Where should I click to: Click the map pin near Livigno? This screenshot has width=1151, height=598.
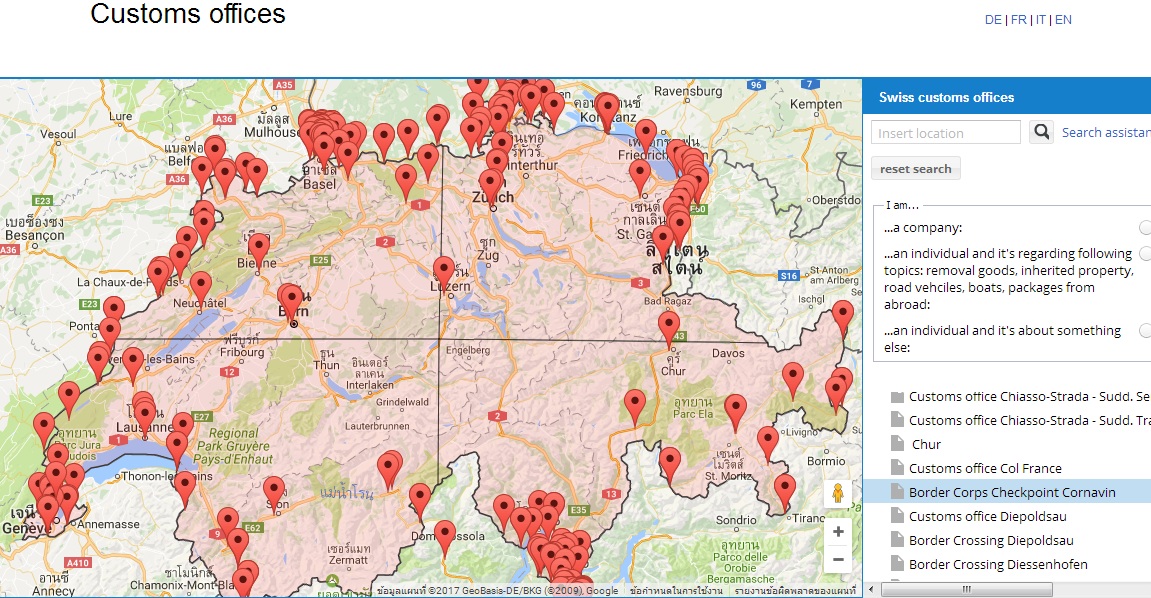(768, 445)
